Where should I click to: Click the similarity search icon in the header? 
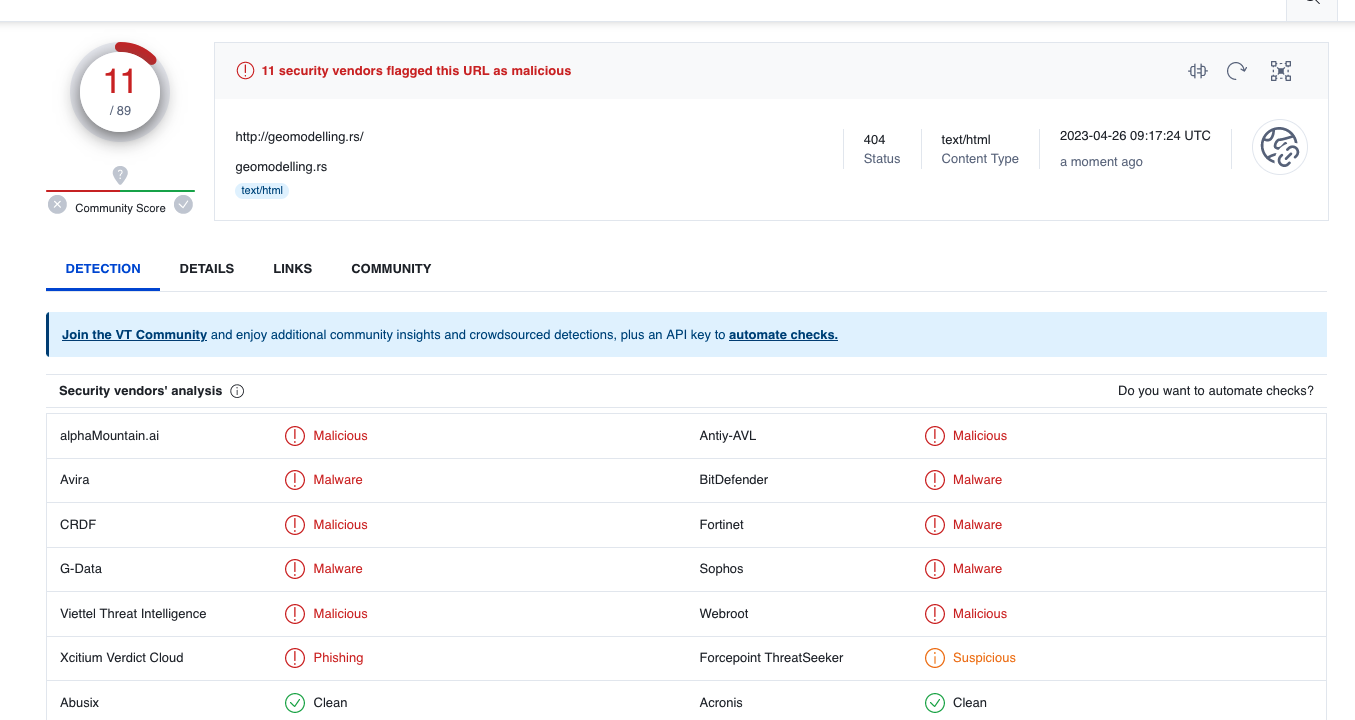click(1197, 71)
